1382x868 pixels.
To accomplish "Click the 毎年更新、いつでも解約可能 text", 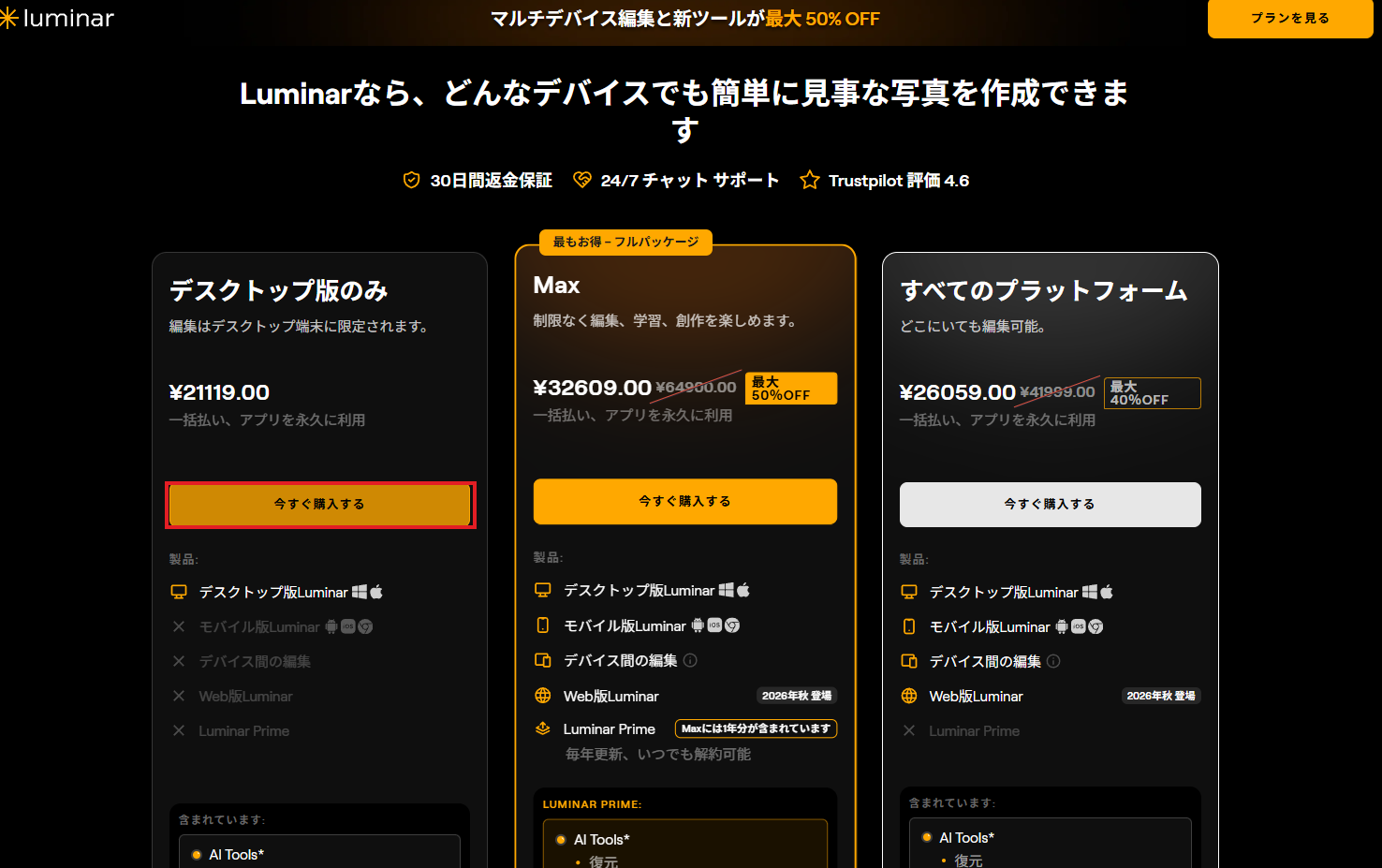I will coord(658,755).
